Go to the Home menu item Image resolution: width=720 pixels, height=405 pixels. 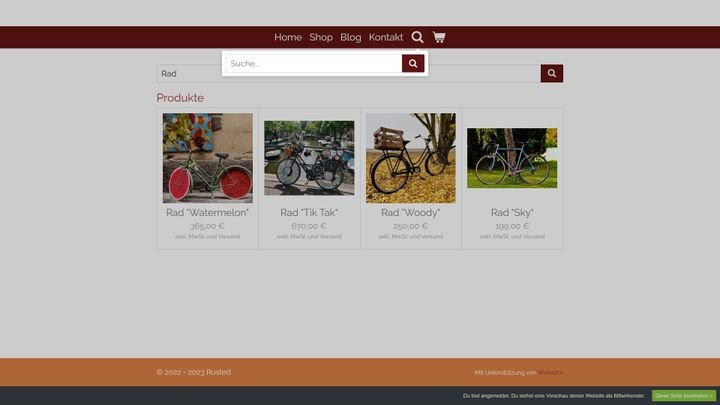pyautogui.click(x=288, y=37)
